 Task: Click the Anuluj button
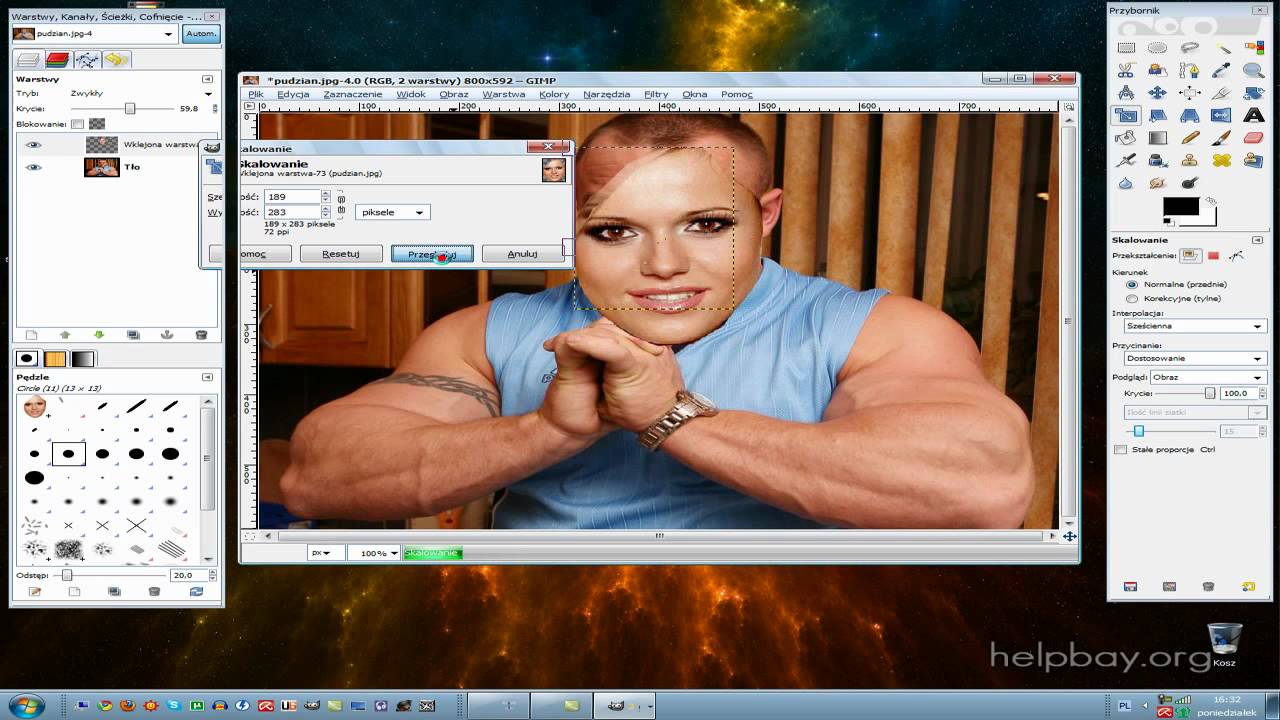click(x=523, y=254)
